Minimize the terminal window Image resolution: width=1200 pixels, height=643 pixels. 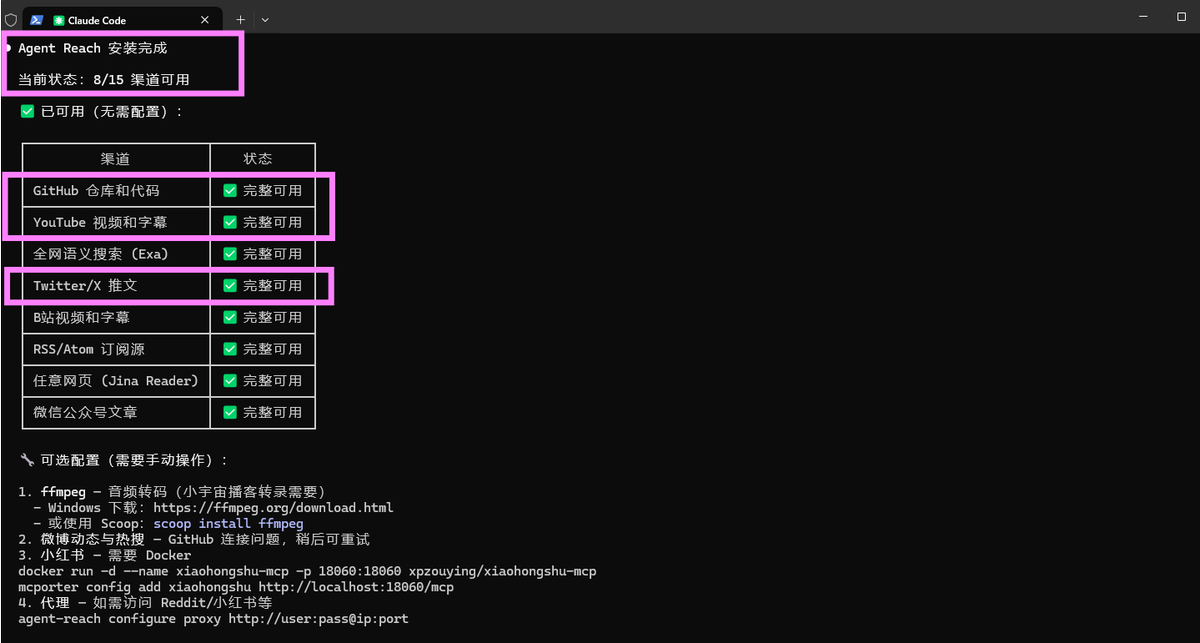coord(1141,16)
